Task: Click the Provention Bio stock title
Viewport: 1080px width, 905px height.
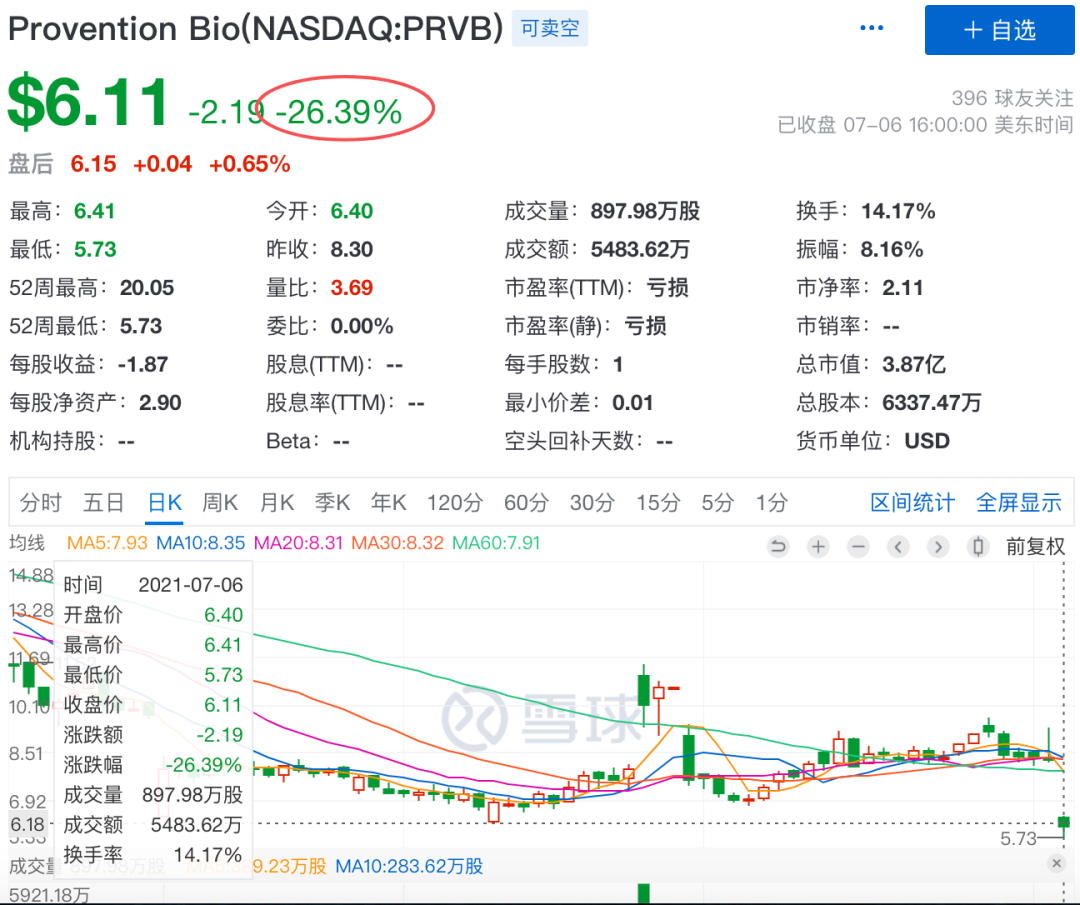Action: point(256,28)
